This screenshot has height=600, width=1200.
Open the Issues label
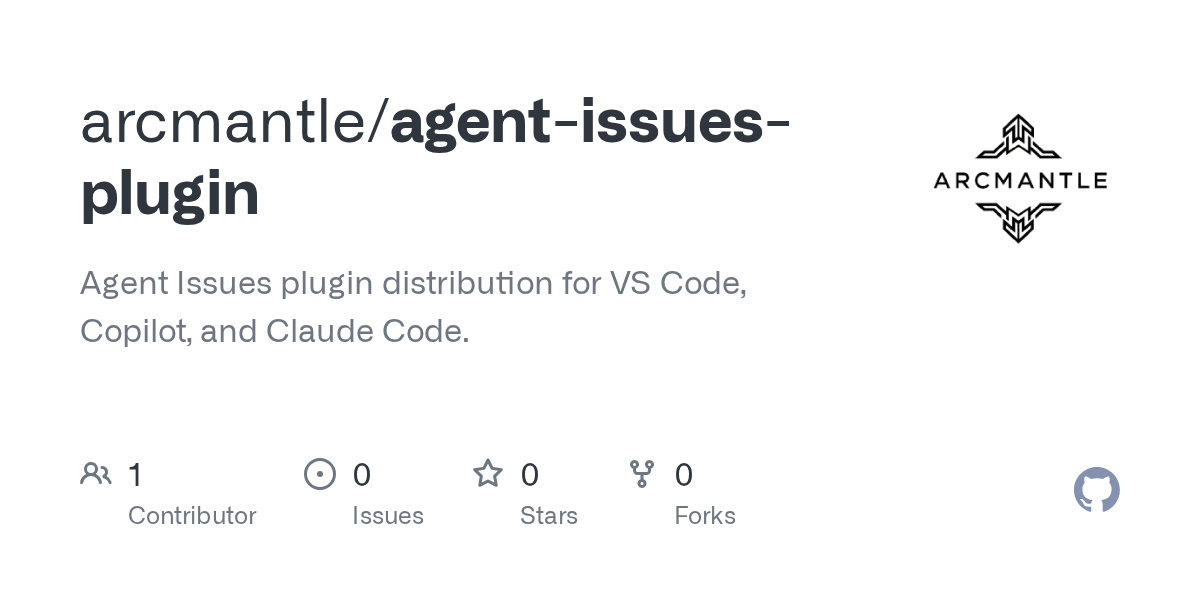388,516
